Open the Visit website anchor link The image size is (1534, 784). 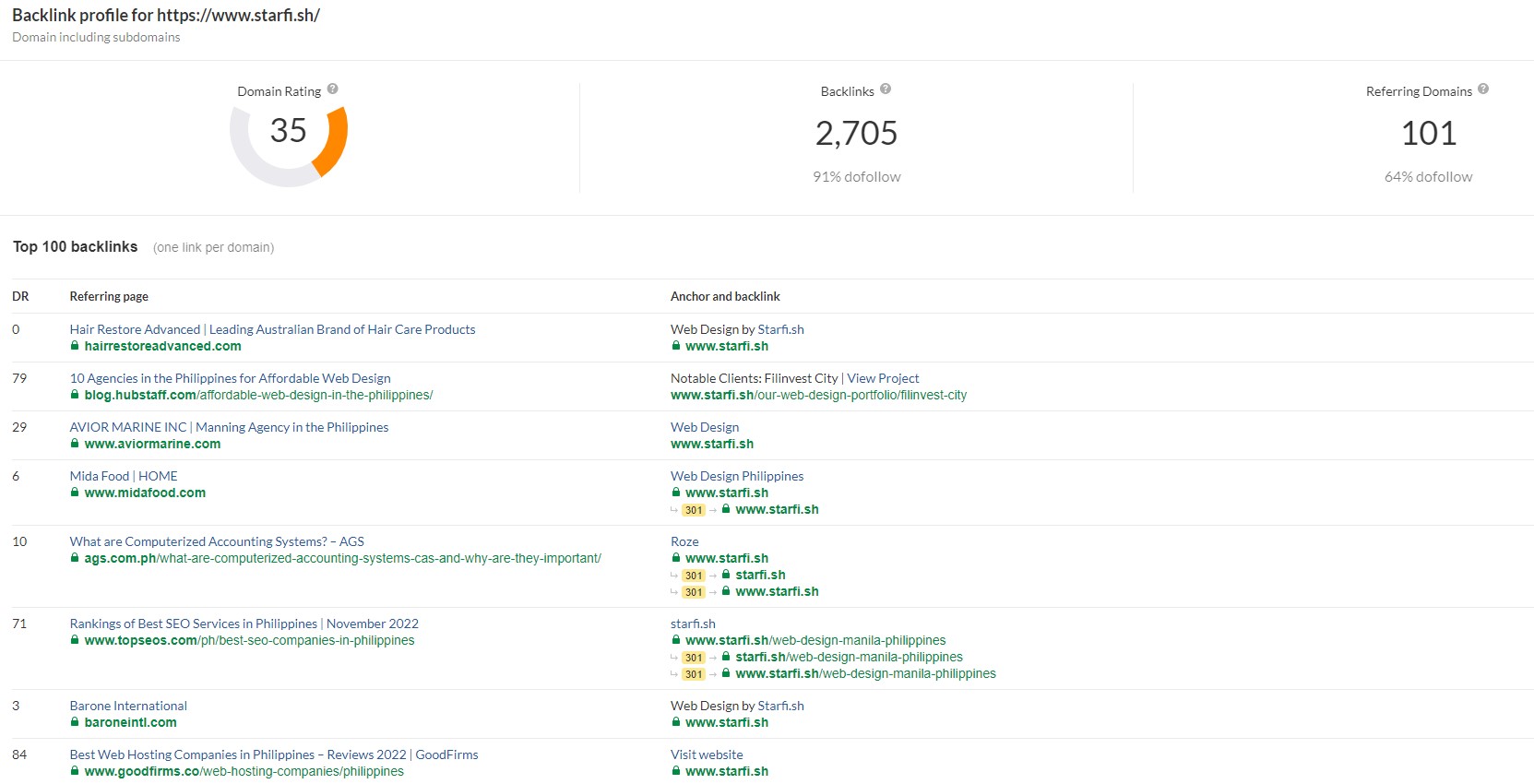pos(706,754)
